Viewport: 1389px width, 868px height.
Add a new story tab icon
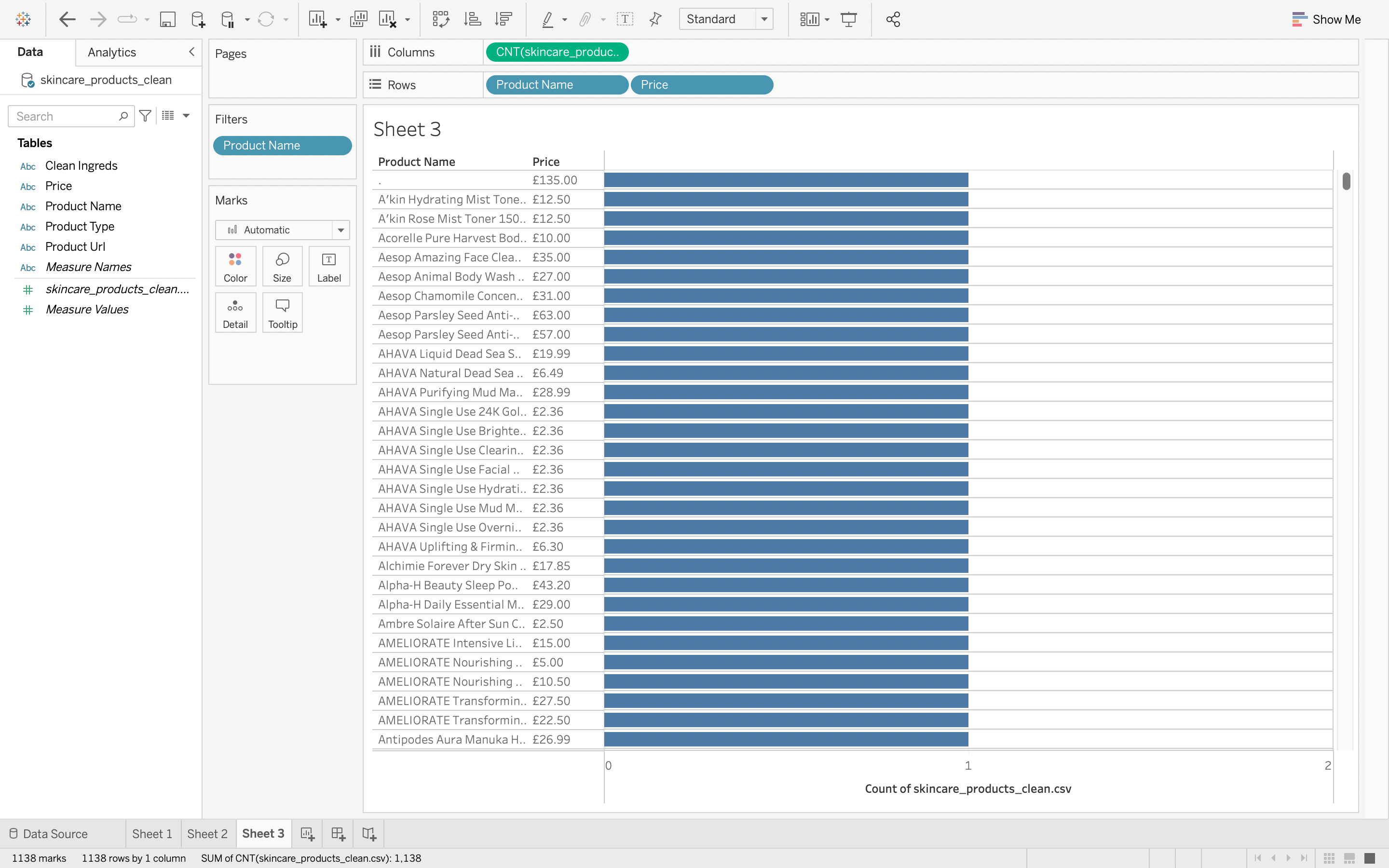click(x=368, y=834)
